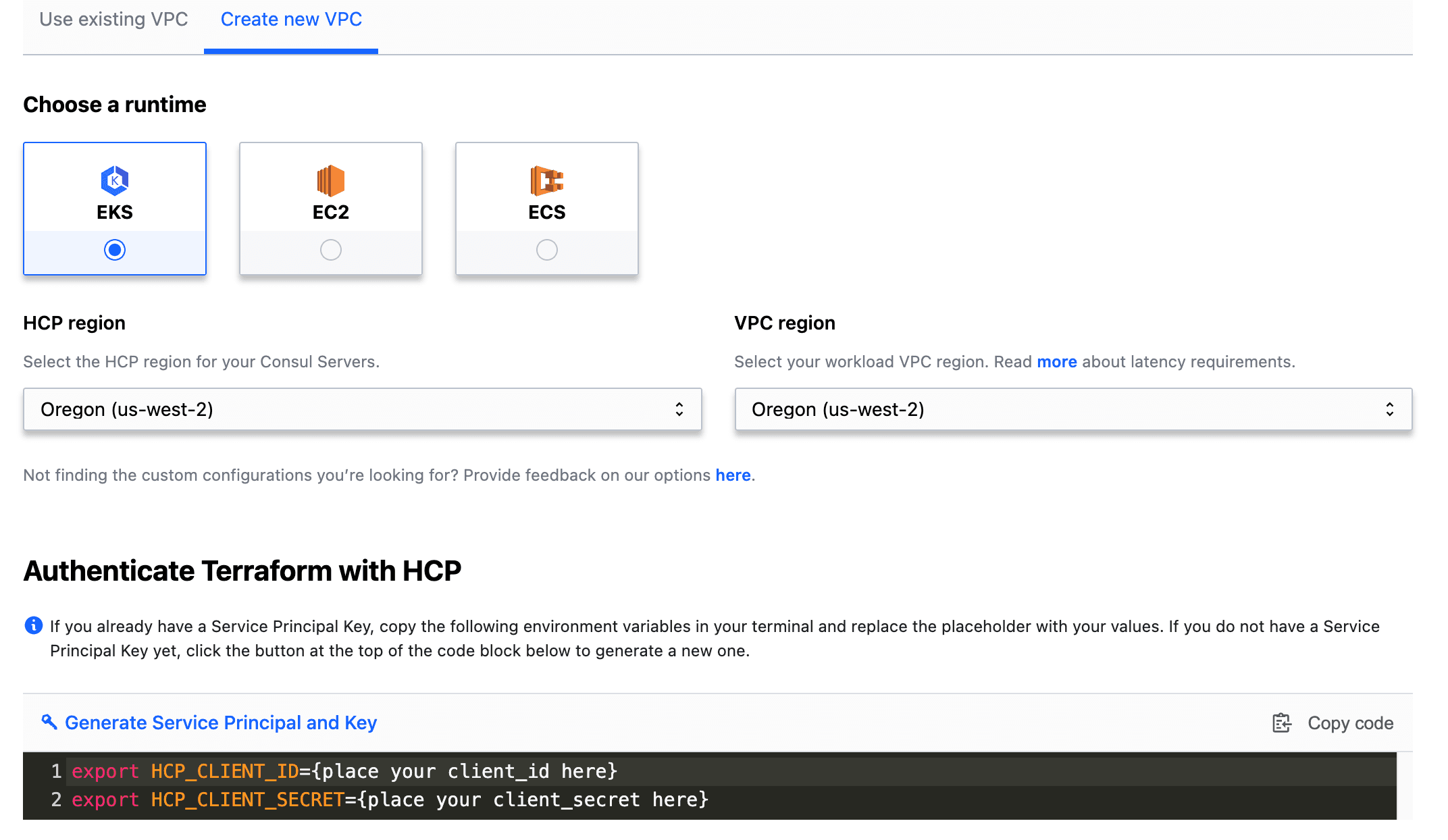
Task: Select the ECS runtime radio button
Action: (x=546, y=249)
